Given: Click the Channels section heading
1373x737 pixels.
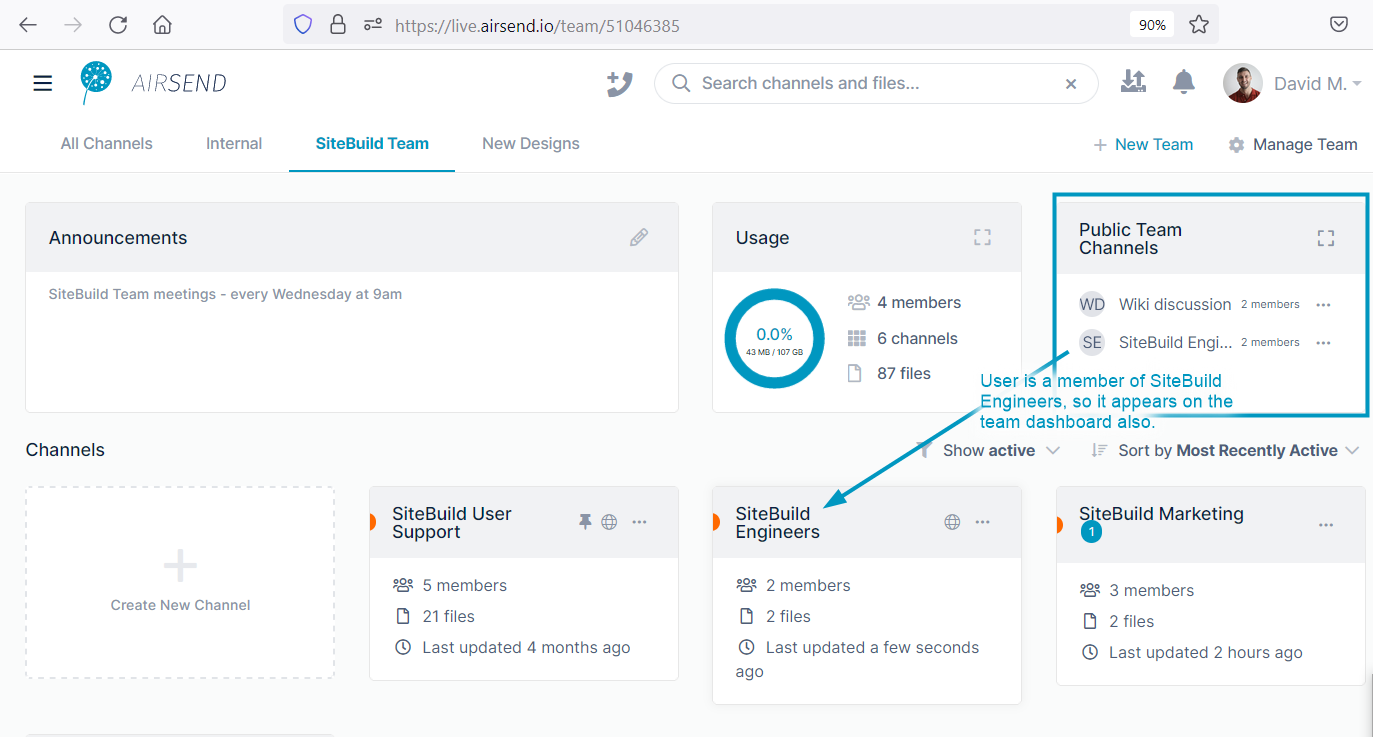Looking at the screenshot, I should (65, 450).
